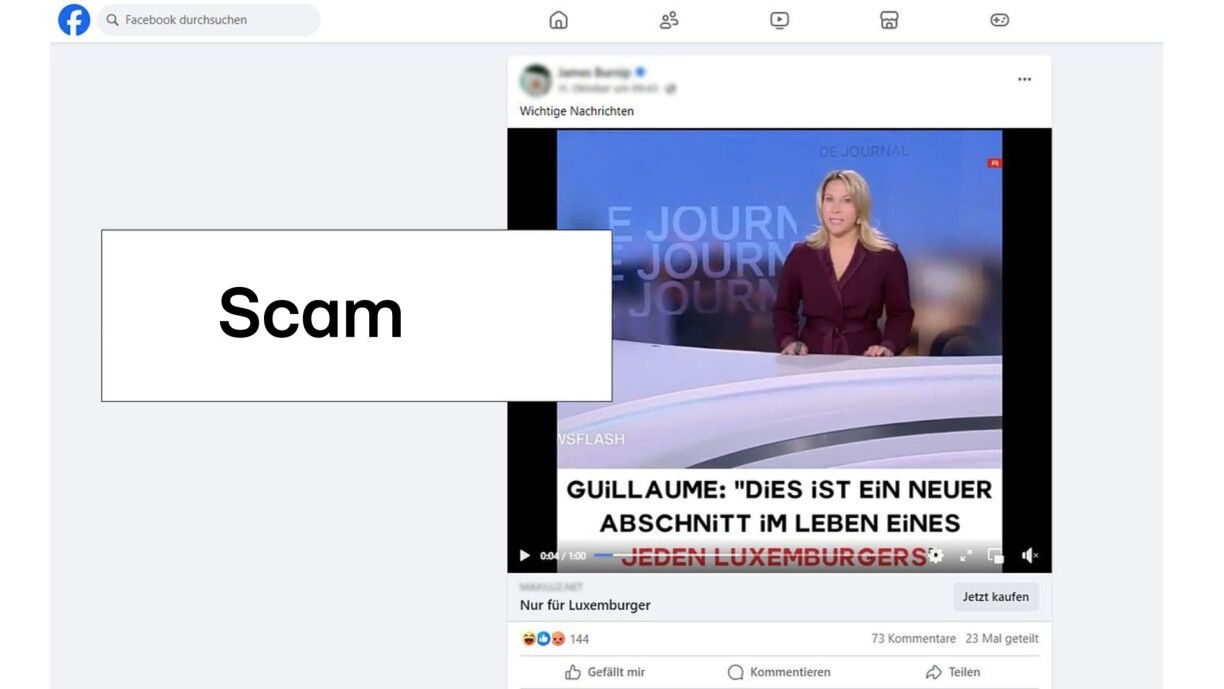Click the Teilen share button
This screenshot has height=689, width=1224.
click(953, 672)
